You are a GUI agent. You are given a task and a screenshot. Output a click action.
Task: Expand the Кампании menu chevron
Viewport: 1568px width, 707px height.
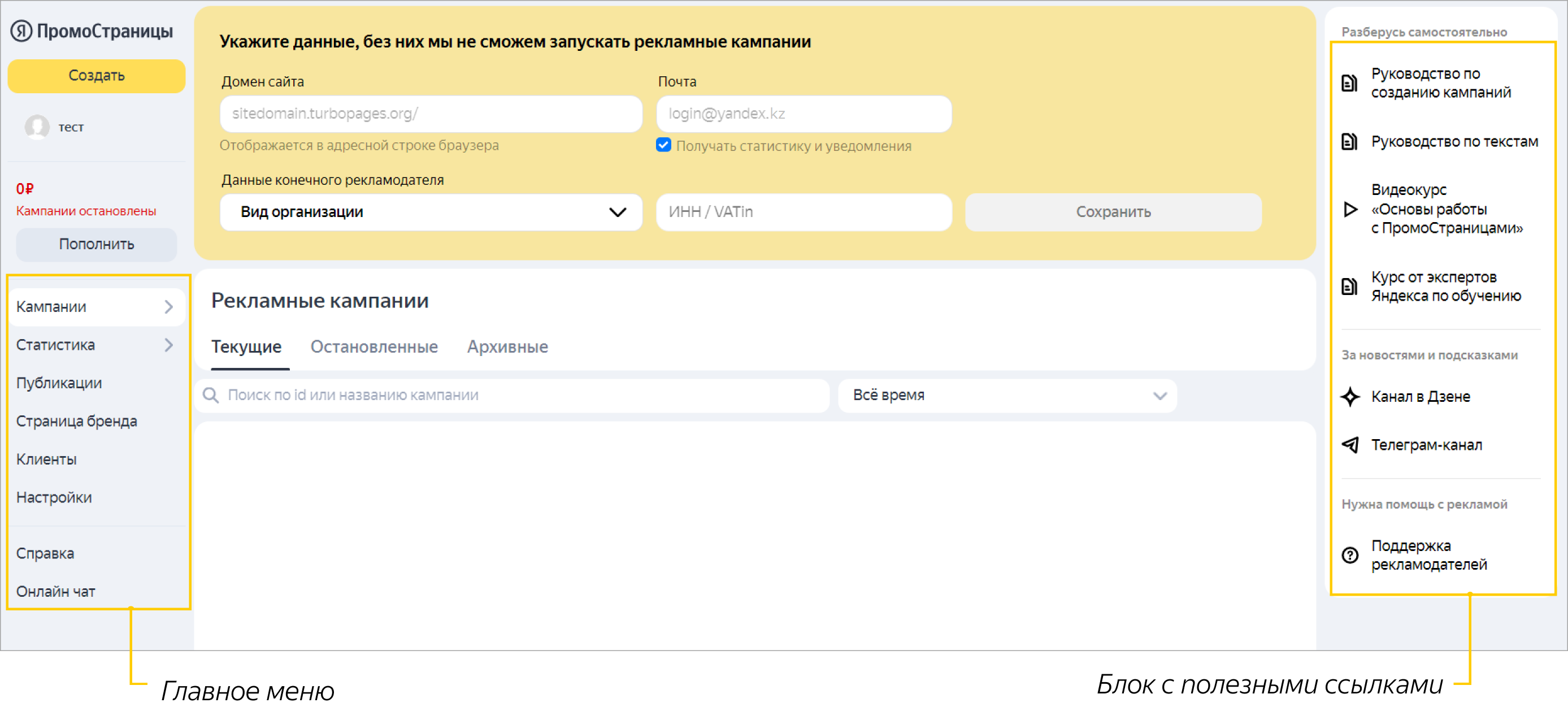[168, 307]
